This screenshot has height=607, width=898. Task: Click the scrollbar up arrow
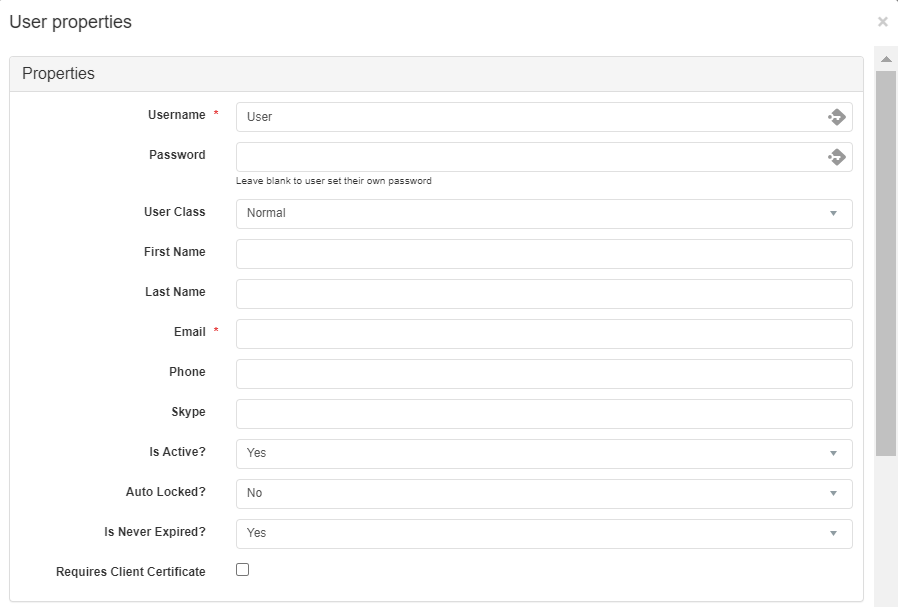886,60
